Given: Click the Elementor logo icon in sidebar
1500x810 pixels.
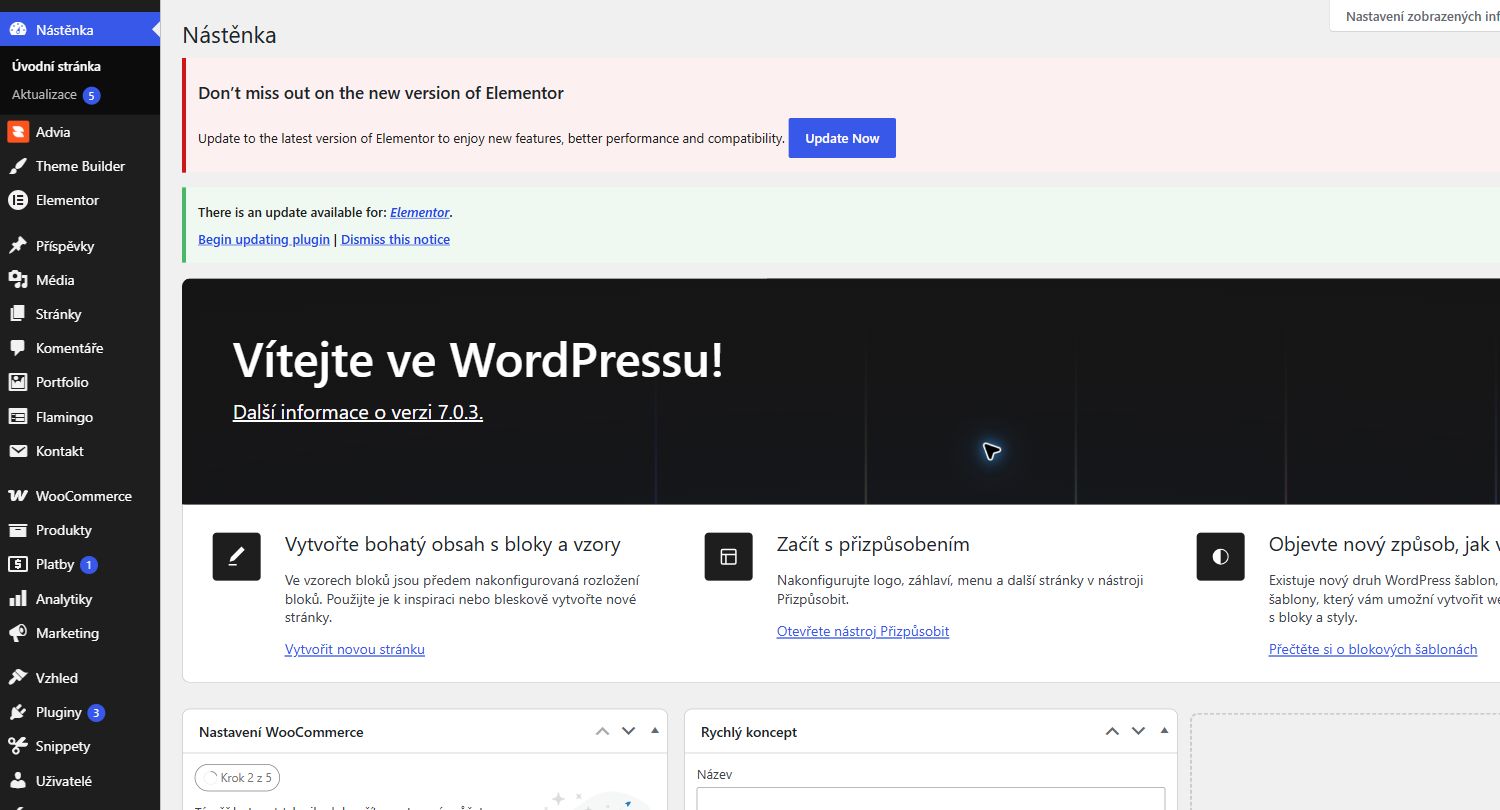Looking at the screenshot, I should pyautogui.click(x=18, y=200).
